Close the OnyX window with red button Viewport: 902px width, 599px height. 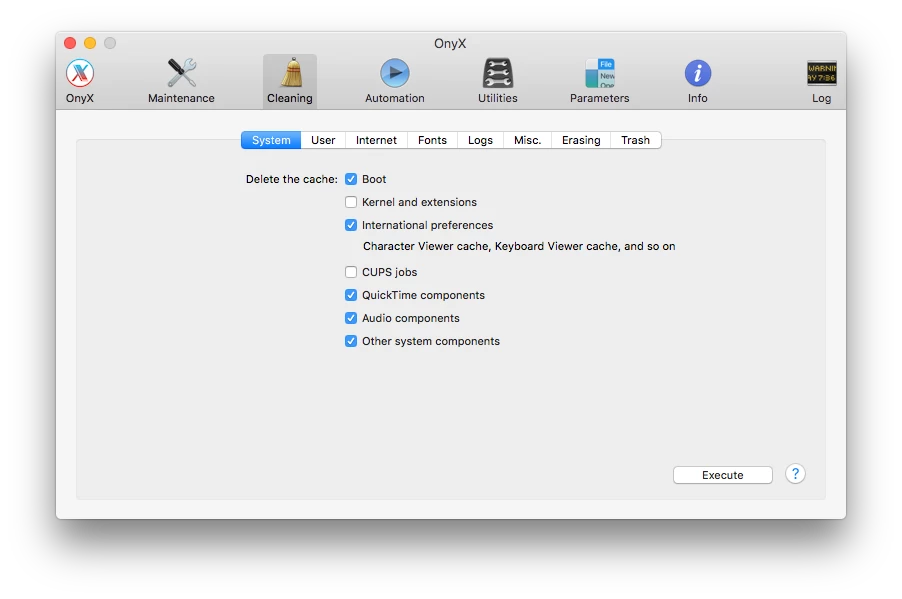(70, 43)
